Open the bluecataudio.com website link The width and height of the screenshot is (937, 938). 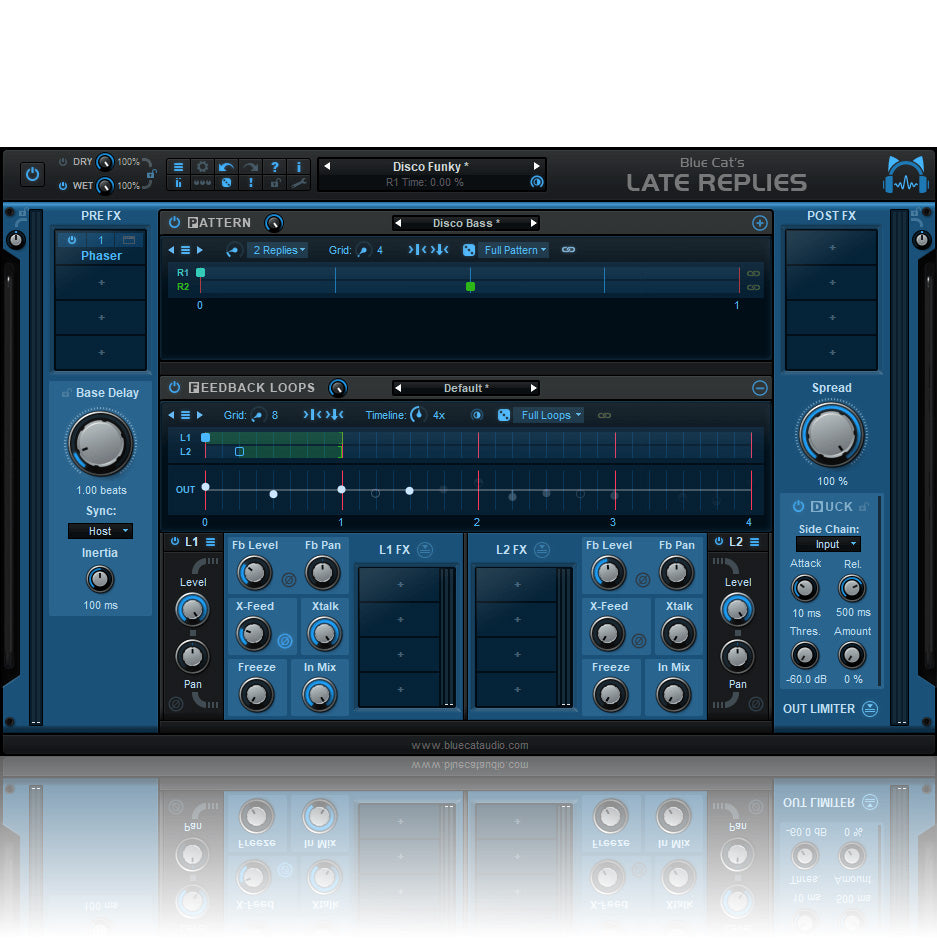pos(469,745)
